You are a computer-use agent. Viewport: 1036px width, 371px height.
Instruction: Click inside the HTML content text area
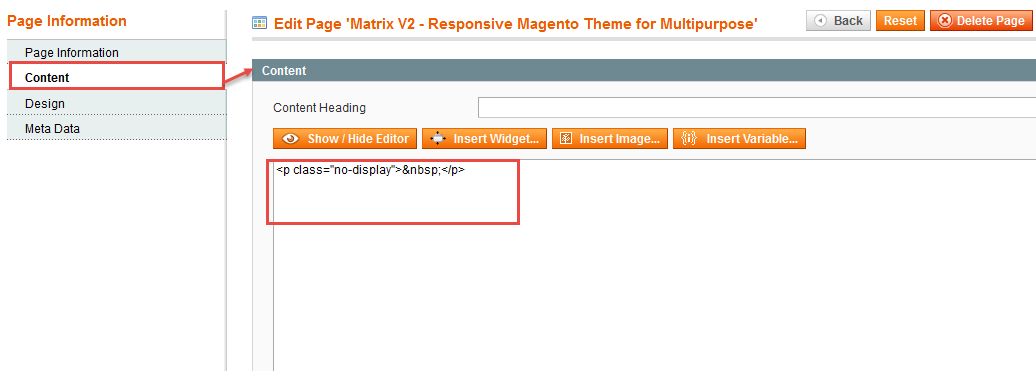pos(654,264)
